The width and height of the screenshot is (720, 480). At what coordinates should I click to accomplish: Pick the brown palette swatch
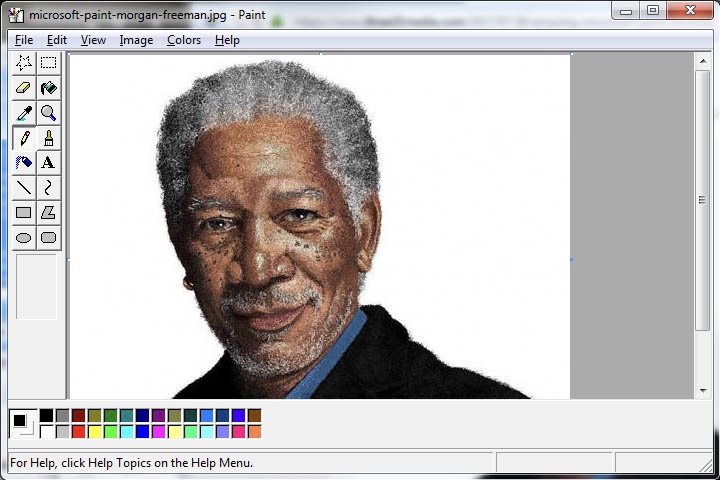(x=254, y=416)
